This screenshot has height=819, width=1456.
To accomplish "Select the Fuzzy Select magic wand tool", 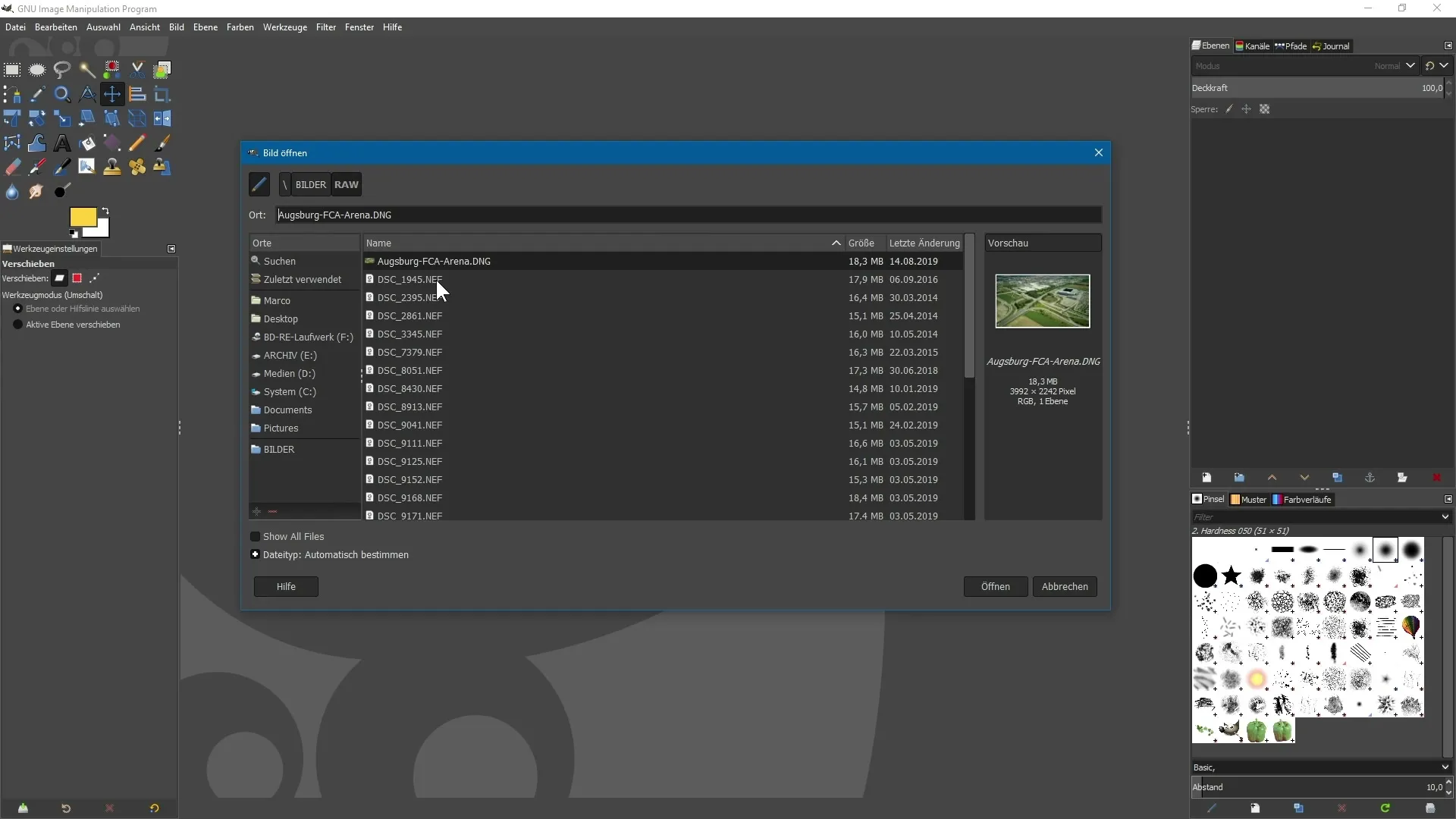I will (x=87, y=70).
